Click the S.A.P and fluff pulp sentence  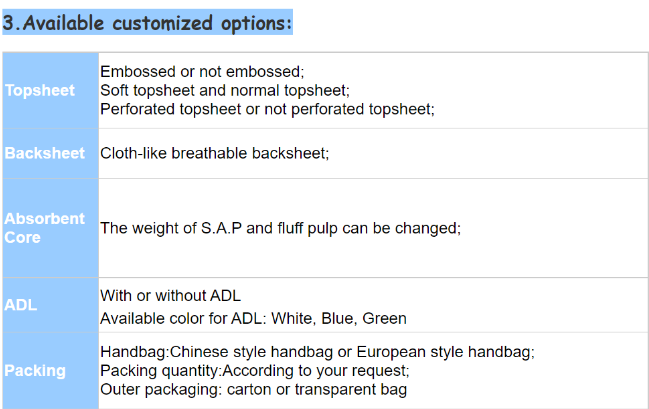coord(280,229)
